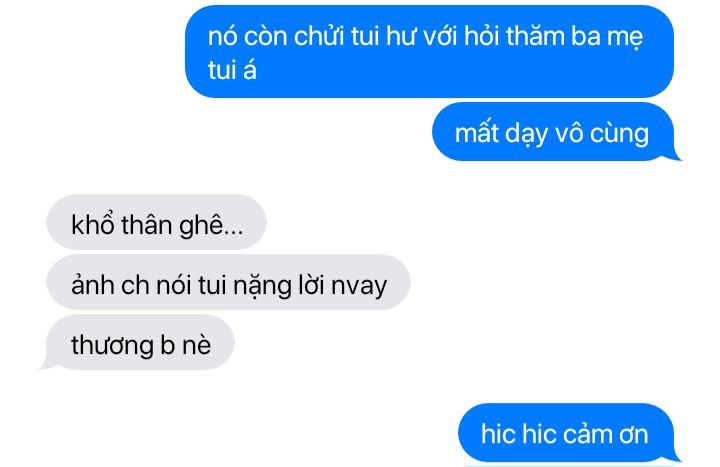Select the "hic hic cảm ơn" blue message
Screen dimensions: 720x467
pyautogui.click(x=566, y=433)
